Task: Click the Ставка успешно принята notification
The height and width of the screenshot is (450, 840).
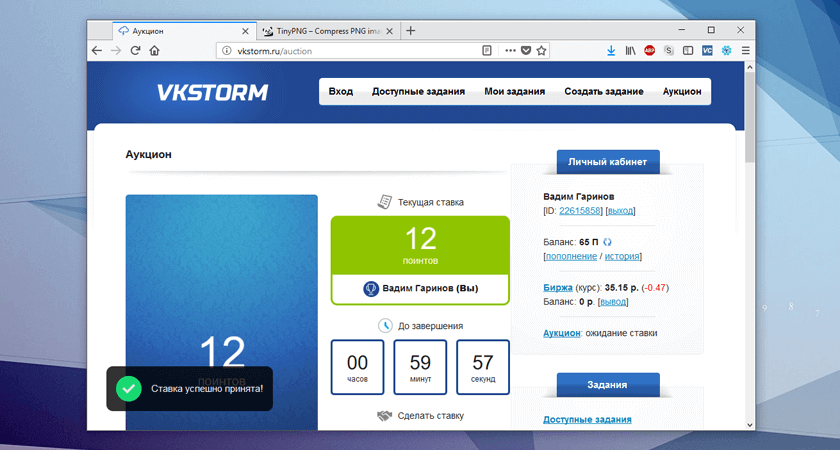Action: click(190, 388)
